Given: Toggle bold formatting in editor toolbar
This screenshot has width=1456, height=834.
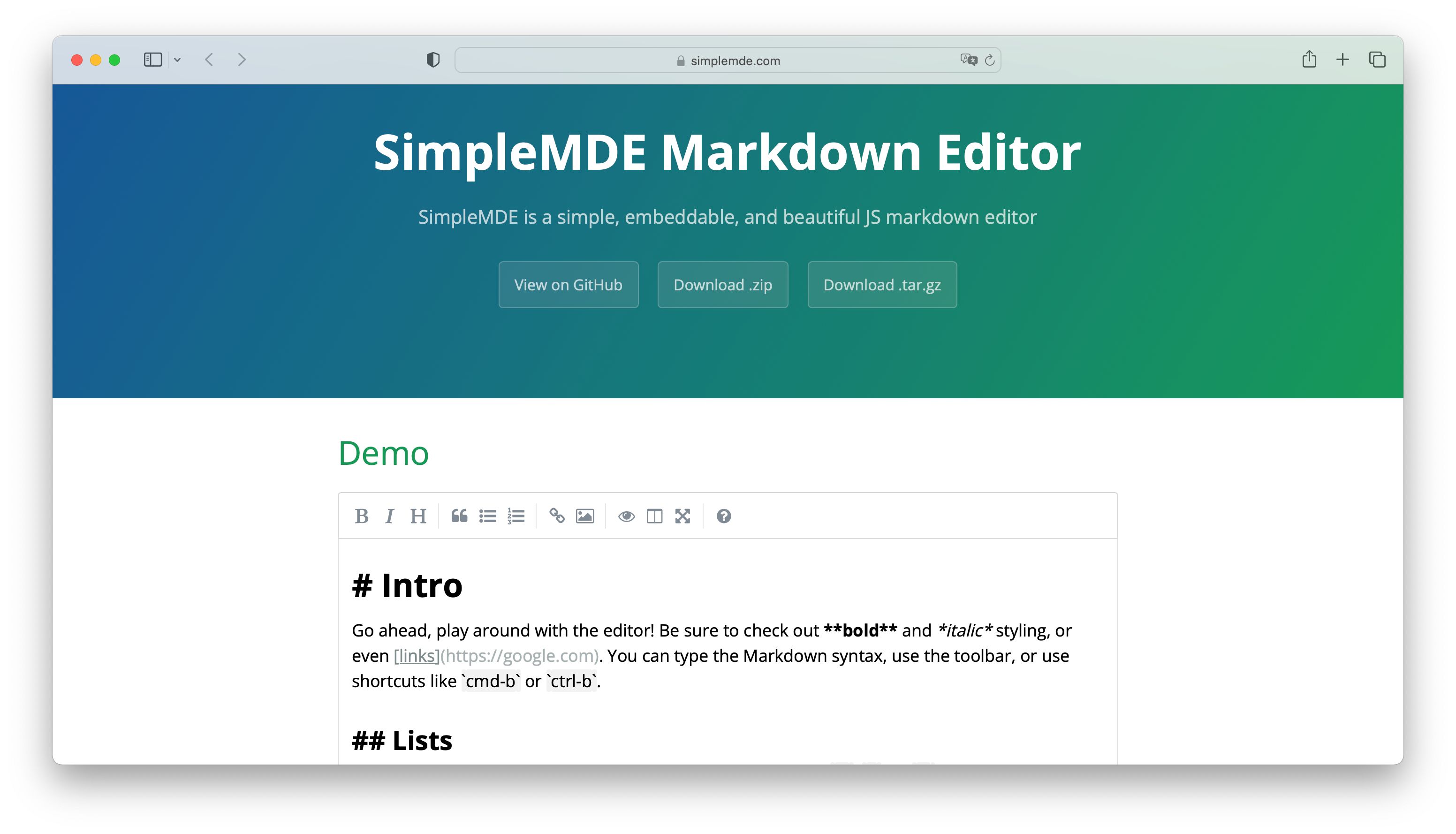Looking at the screenshot, I should coord(362,516).
